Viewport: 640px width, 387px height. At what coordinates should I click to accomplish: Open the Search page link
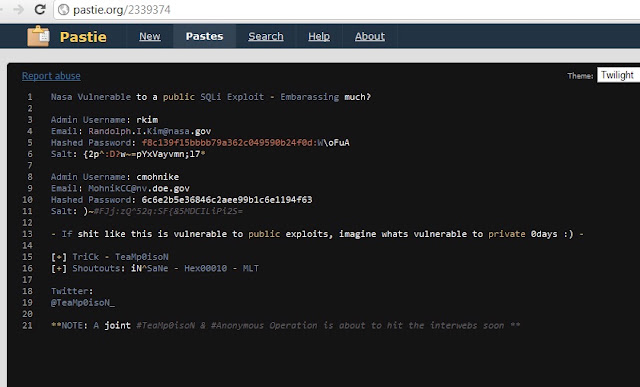pos(266,36)
